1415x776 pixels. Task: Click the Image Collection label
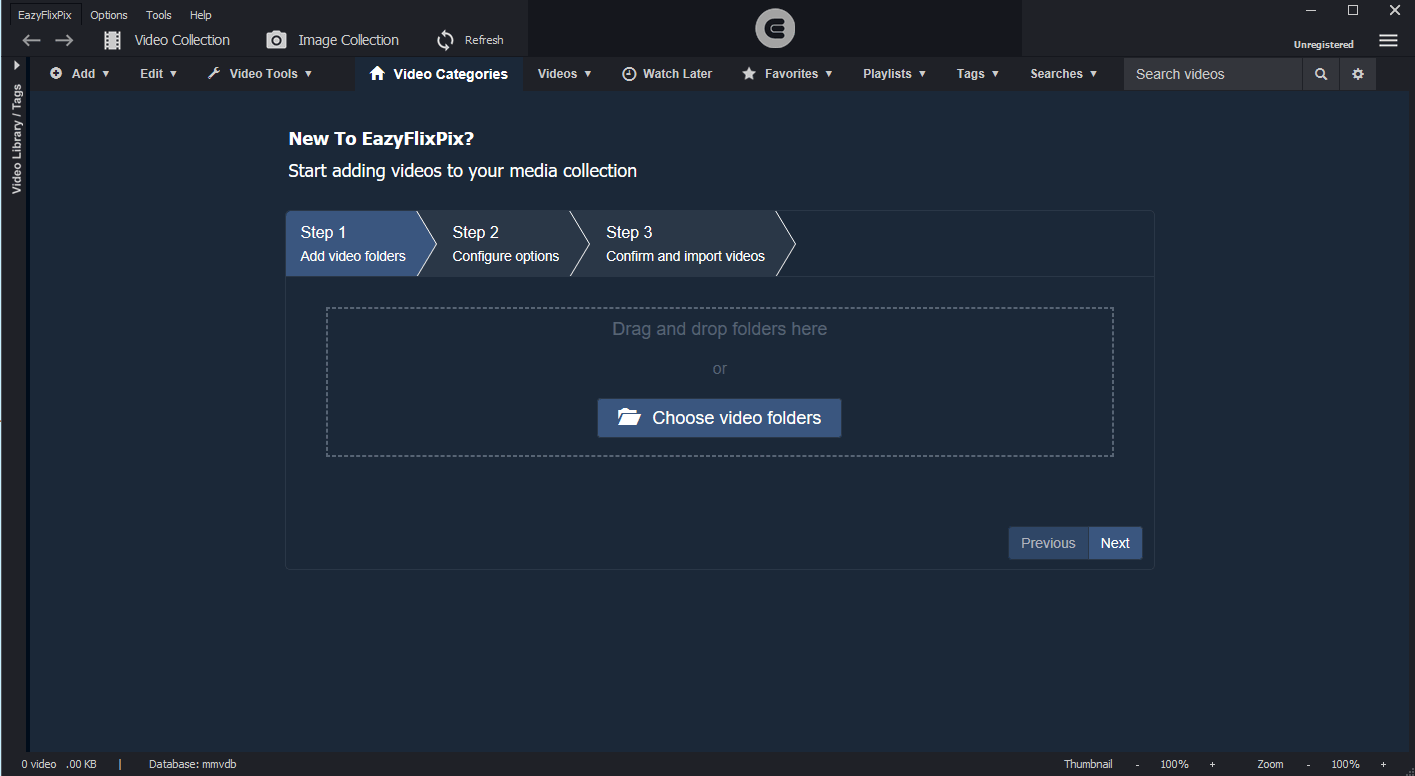click(x=348, y=40)
